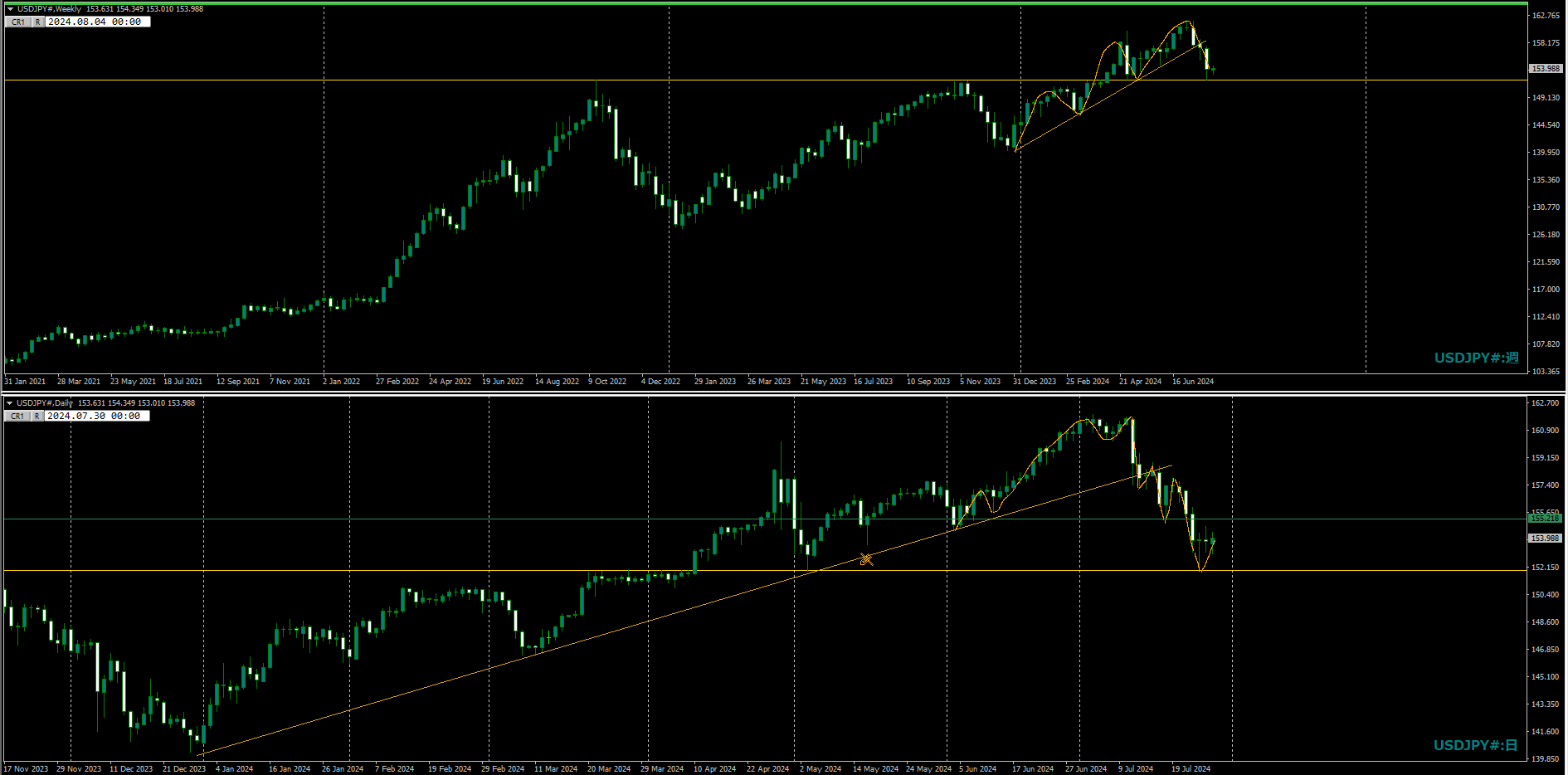1568x775 pixels.
Task: Click the 2 May 2024 date on Daily axis
Action: point(821,769)
